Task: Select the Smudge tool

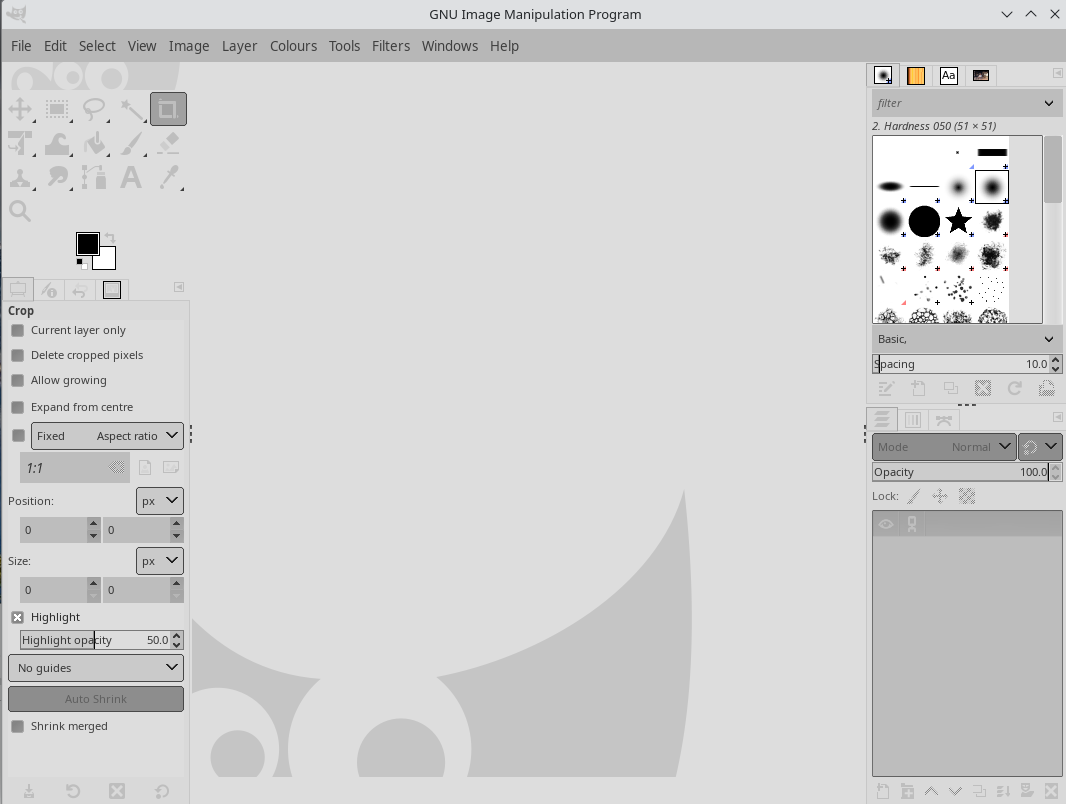Action: click(57, 178)
